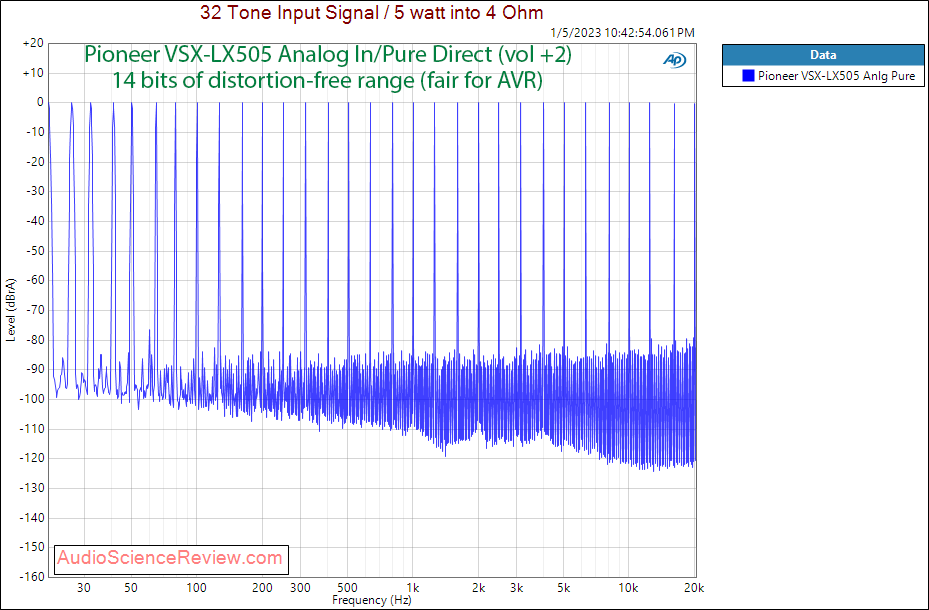929x610 pixels.
Task: Click the '1k' frequency axis label
Action: click(x=414, y=588)
